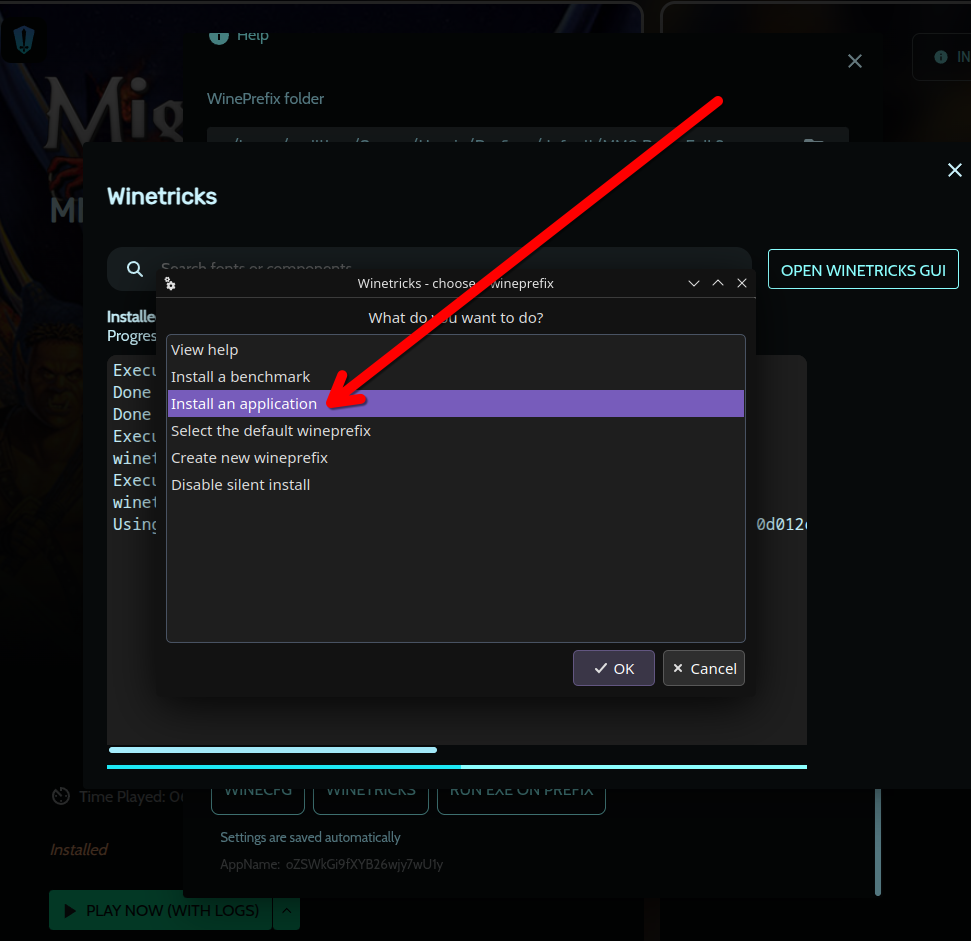Open the Help info icon
The width and height of the screenshot is (971, 941).
pos(219,37)
